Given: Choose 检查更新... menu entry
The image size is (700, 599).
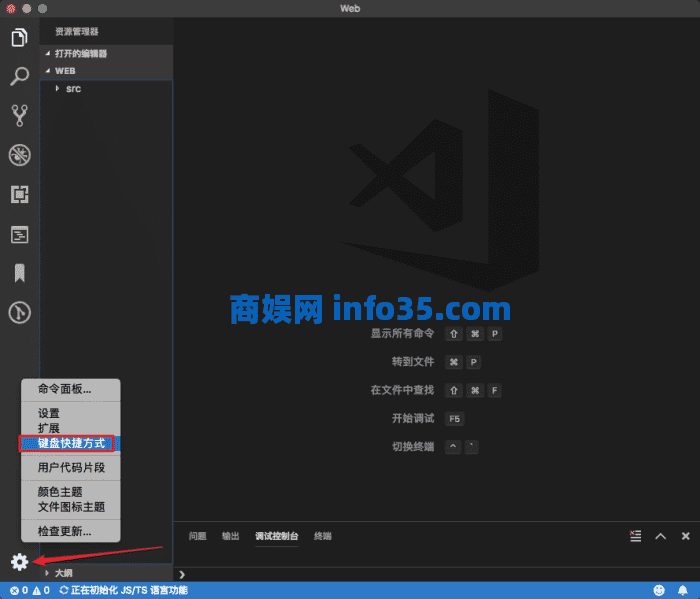Looking at the screenshot, I should [x=71, y=531].
